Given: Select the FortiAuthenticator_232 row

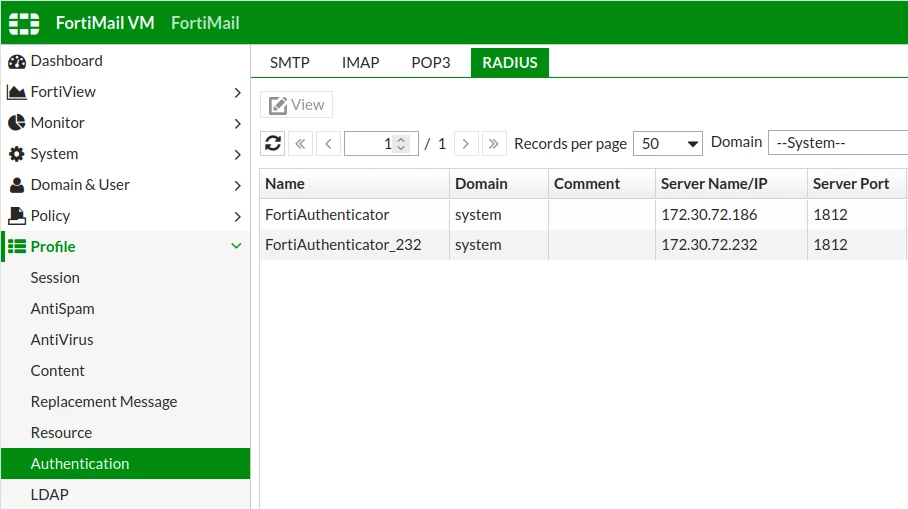Looking at the screenshot, I should (x=583, y=245).
